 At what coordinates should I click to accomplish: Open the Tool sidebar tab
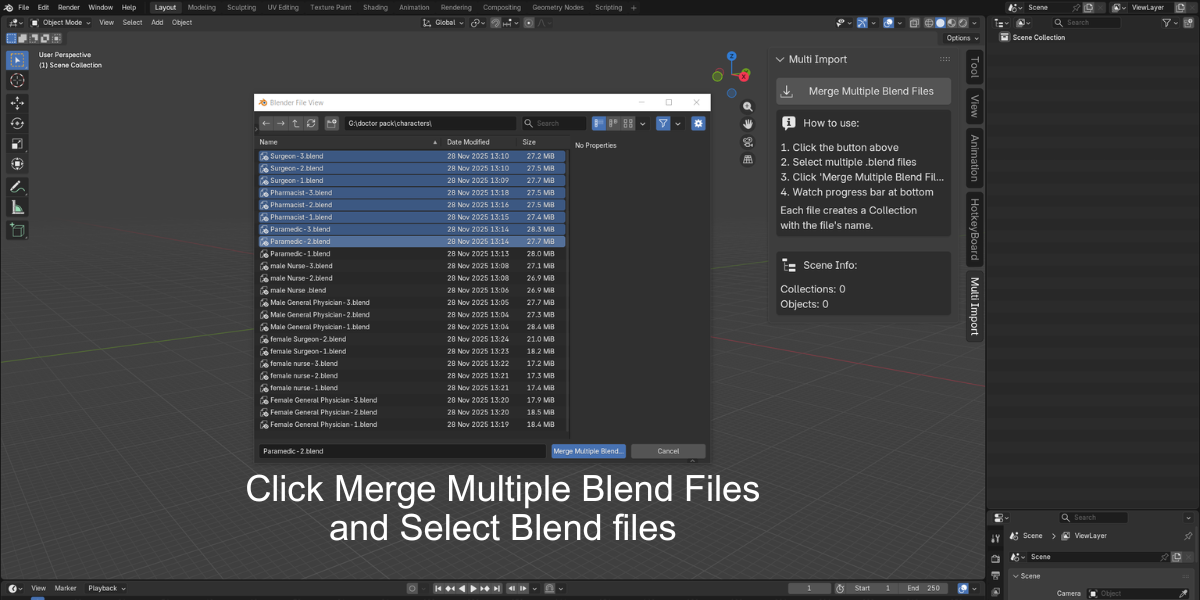[974, 67]
